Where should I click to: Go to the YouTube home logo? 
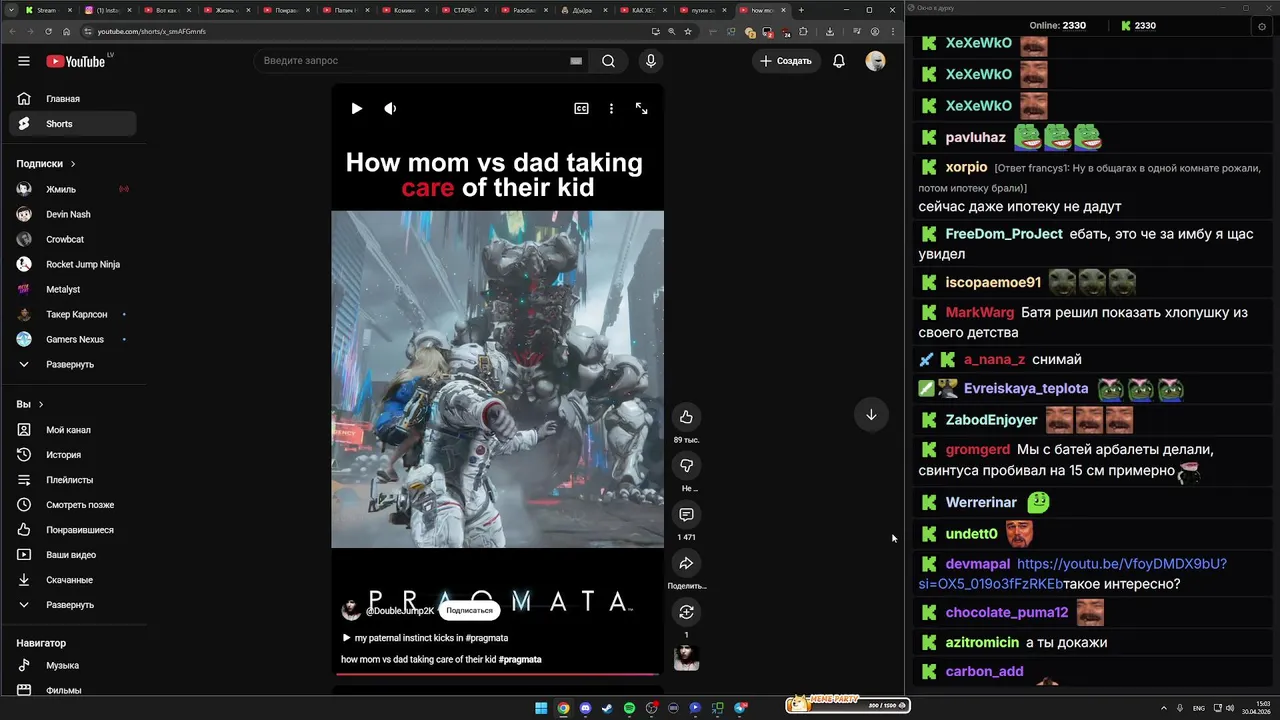[76, 61]
